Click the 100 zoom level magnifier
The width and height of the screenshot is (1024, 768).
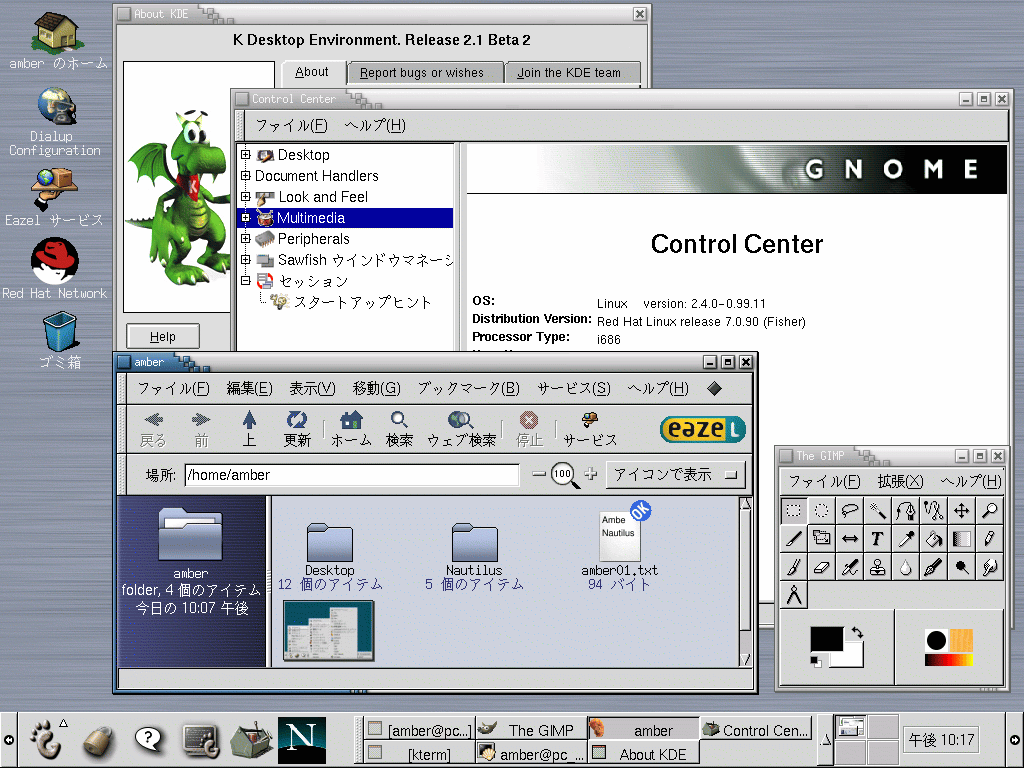coord(564,475)
